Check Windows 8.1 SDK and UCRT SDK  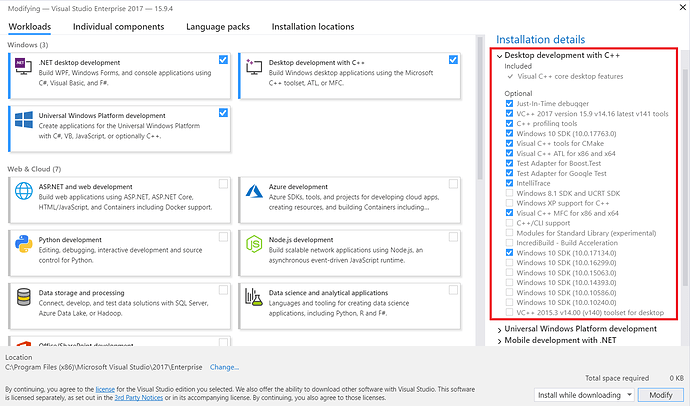click(509, 193)
